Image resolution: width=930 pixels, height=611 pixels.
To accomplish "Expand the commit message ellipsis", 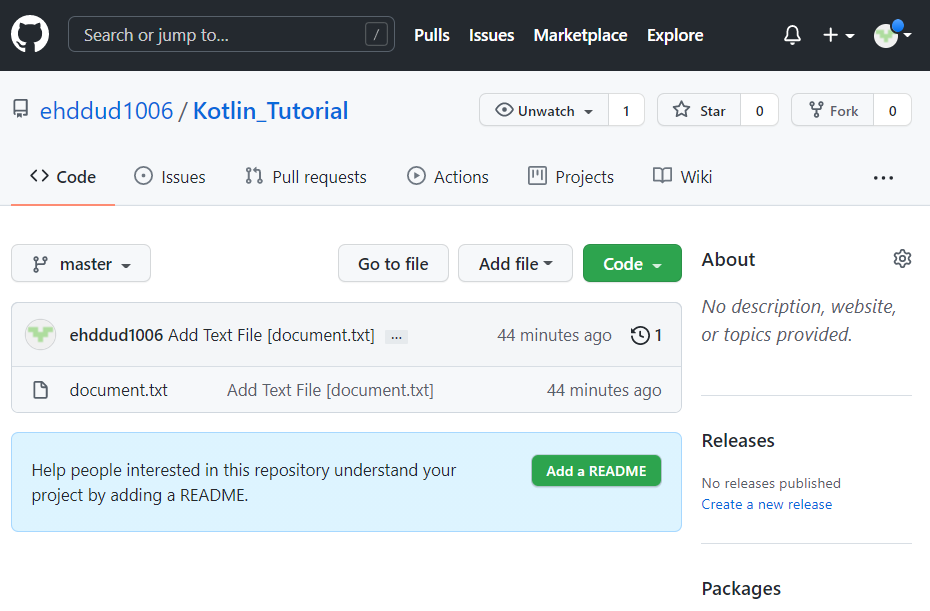I will pos(396,337).
